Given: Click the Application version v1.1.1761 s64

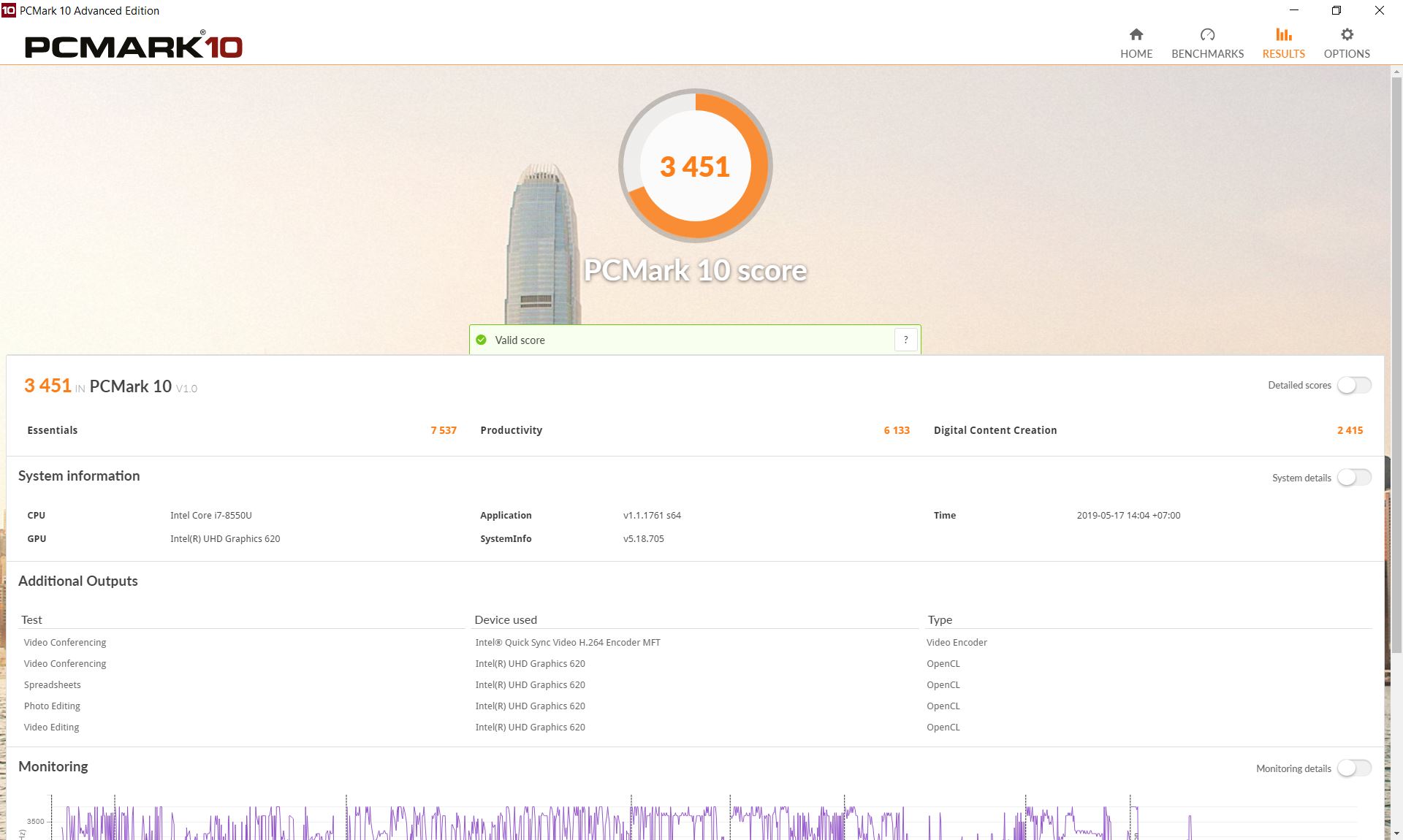Looking at the screenshot, I should [652, 515].
